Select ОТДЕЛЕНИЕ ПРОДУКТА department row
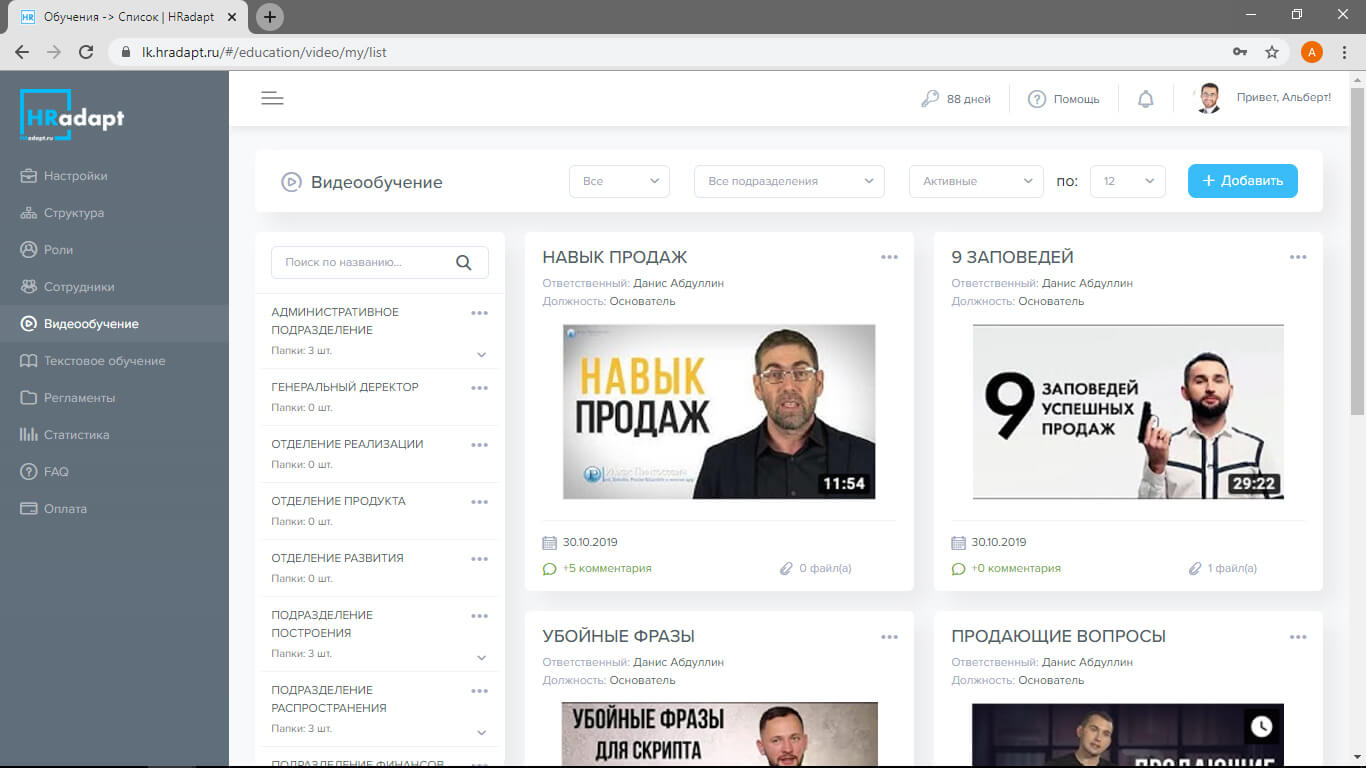This screenshot has width=1366, height=768. [380, 511]
